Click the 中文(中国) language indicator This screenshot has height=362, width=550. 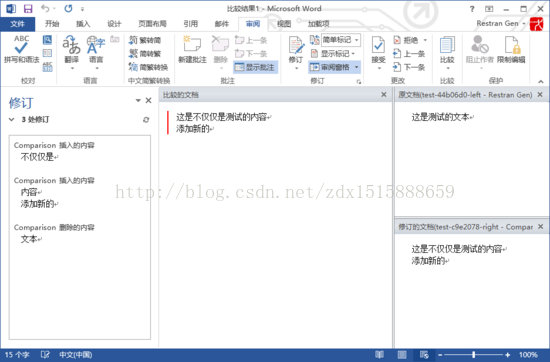point(75,355)
